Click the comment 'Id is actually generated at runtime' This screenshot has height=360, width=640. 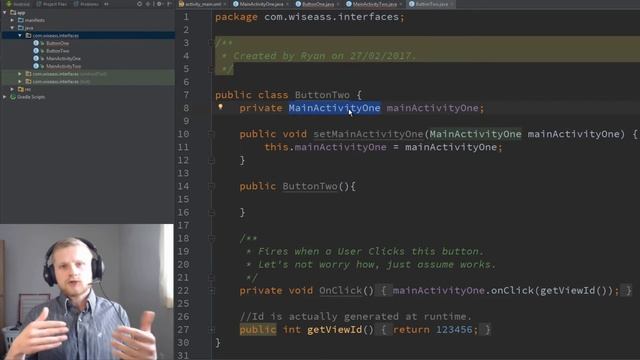coord(356,317)
